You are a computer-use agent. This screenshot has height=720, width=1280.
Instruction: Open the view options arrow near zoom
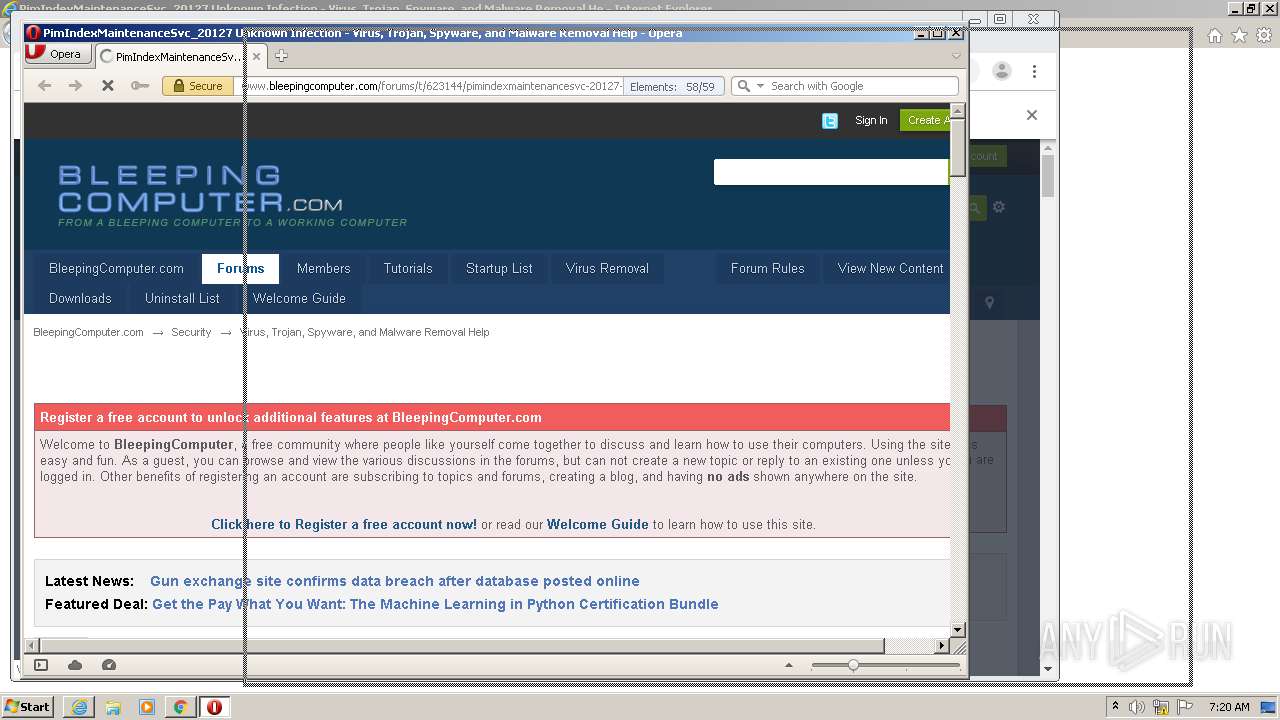(x=788, y=665)
